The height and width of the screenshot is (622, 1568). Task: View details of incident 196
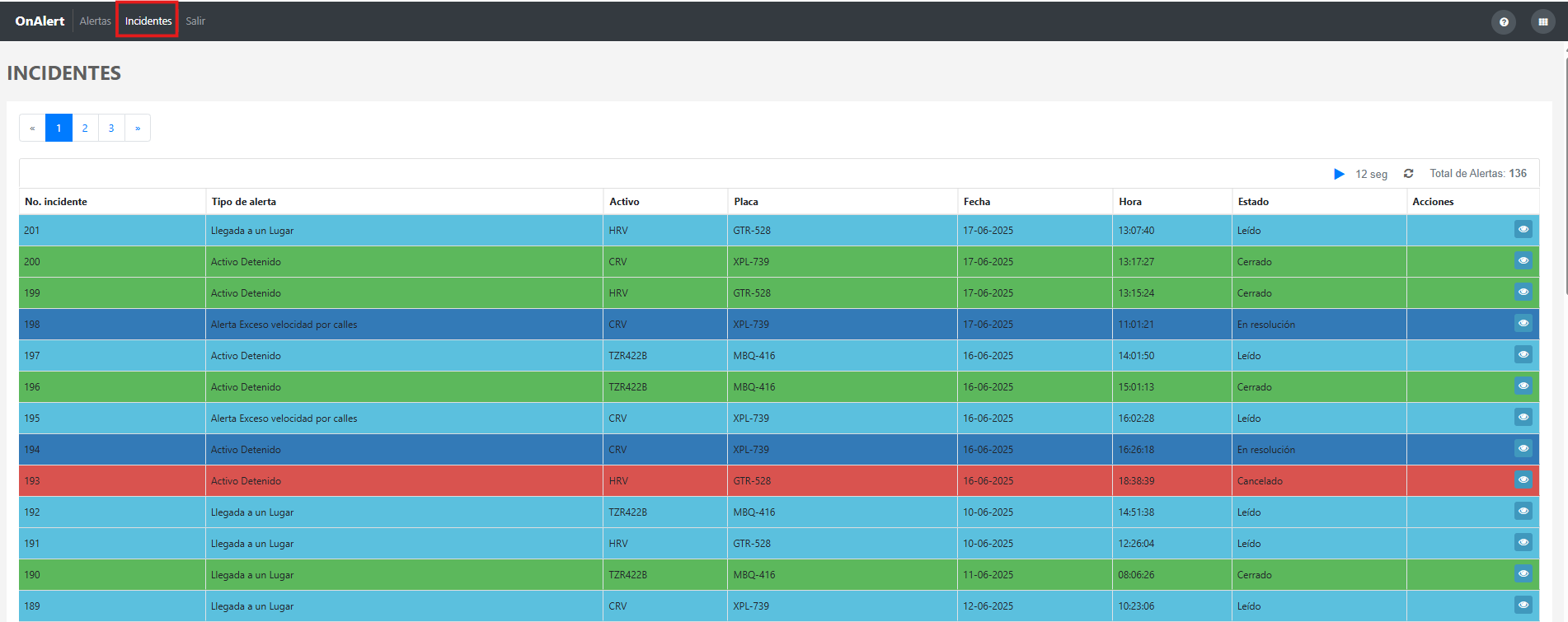[x=1523, y=386]
